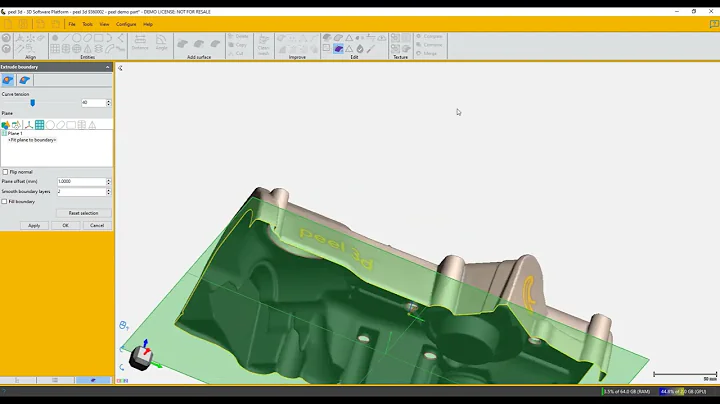Image resolution: width=720 pixels, height=404 pixels.
Task: Click the RAM usage status indicator
Action: pyautogui.click(x=626, y=392)
